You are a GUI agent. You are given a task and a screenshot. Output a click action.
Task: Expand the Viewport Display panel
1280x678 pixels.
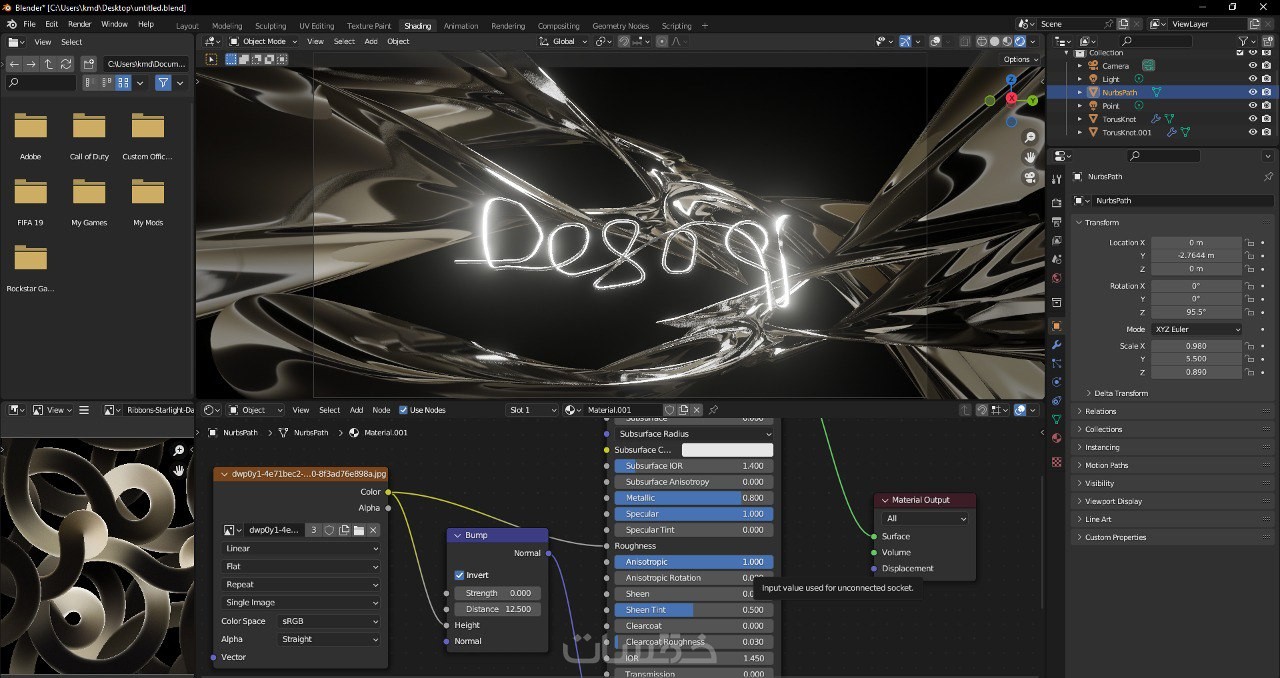point(1113,501)
